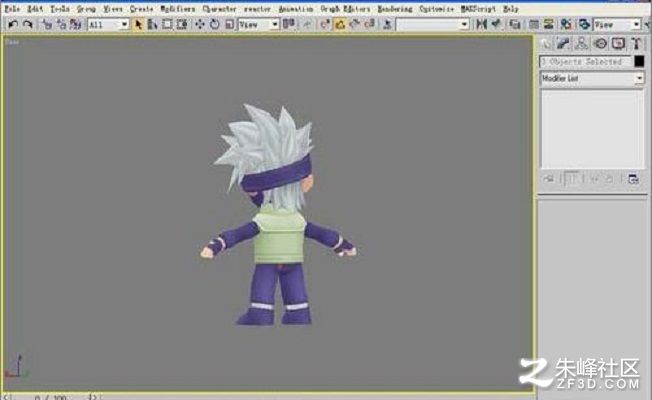Open the Customize menu
Screen dimensions: 652x400
pyautogui.click(x=436, y=9)
